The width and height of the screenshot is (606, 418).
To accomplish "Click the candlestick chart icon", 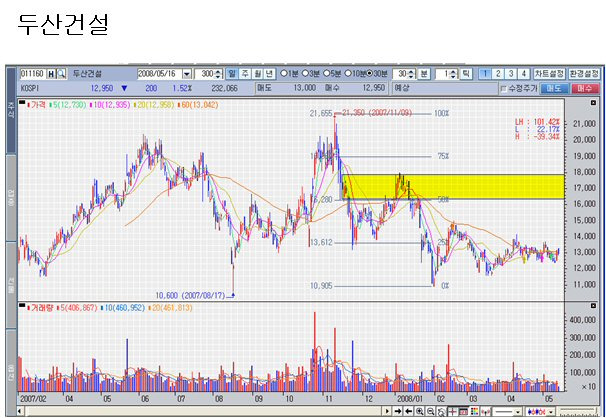I will (x=485, y=411).
